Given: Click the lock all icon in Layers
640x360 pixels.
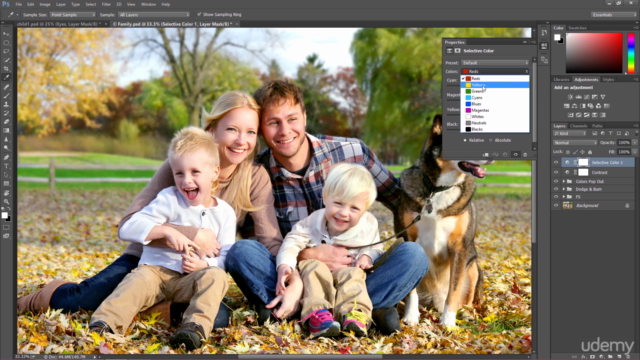Looking at the screenshot, I should [x=590, y=152].
